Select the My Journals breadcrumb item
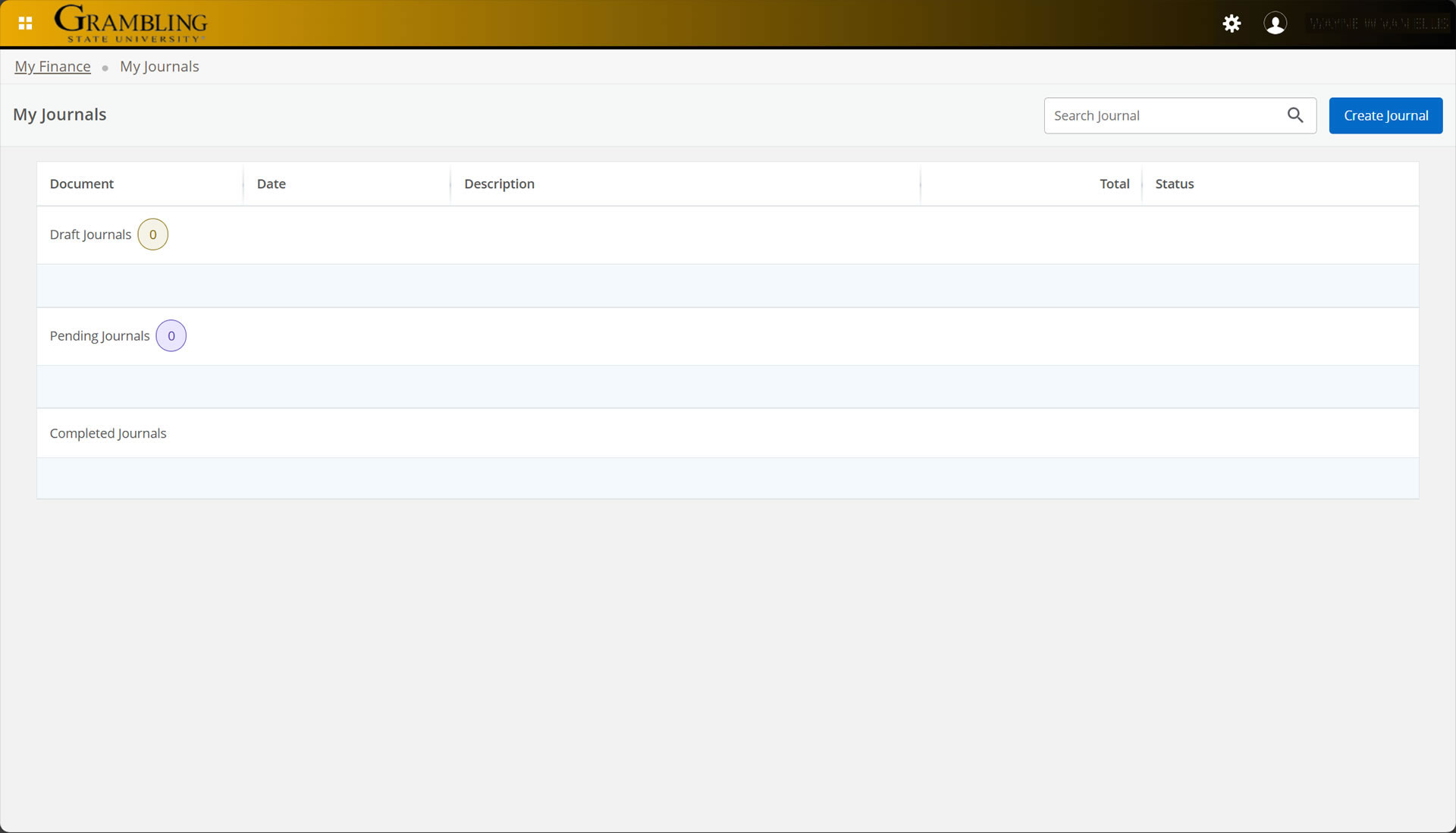 158,66
